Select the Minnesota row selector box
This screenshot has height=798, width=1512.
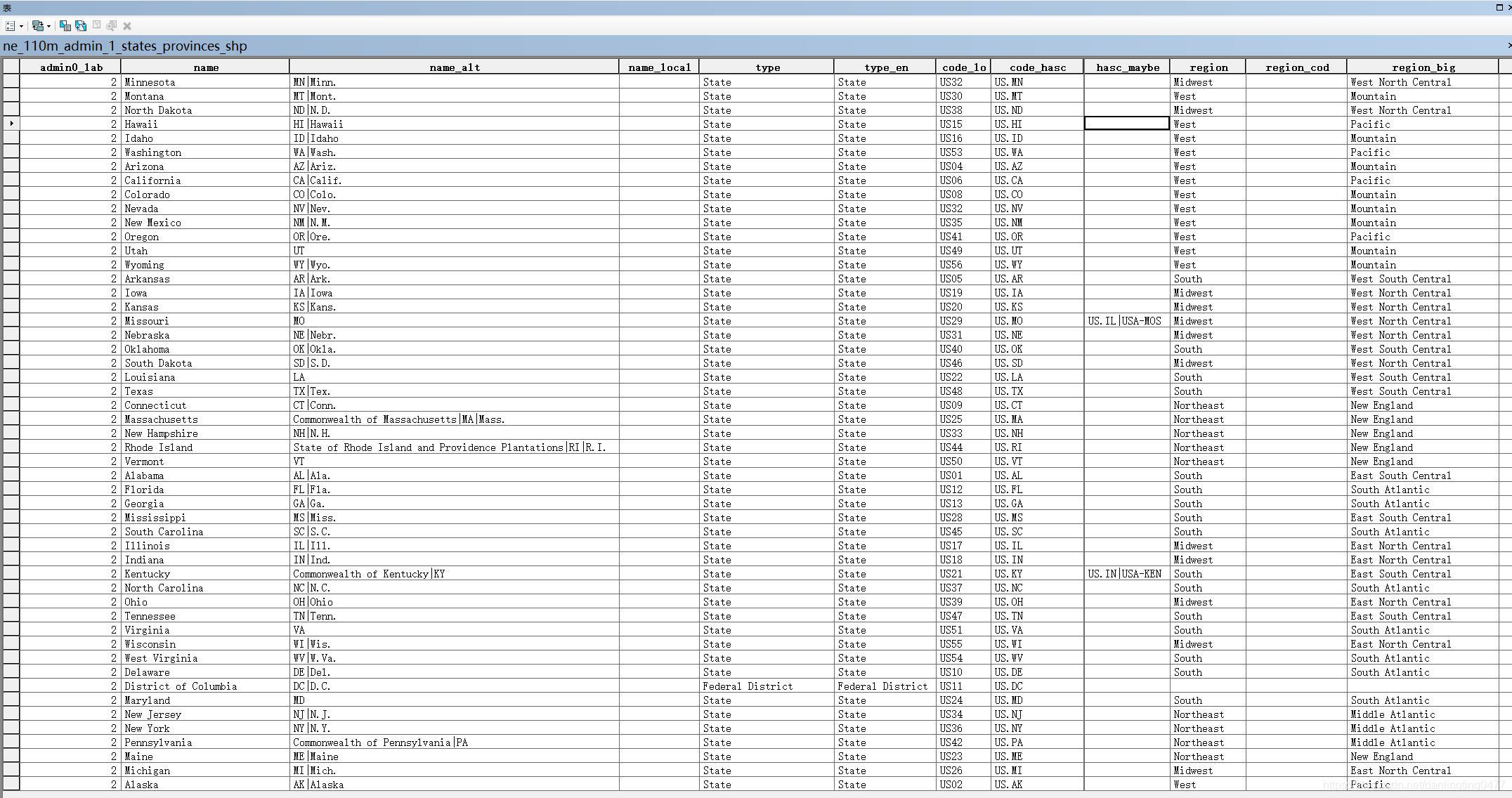[x=11, y=81]
